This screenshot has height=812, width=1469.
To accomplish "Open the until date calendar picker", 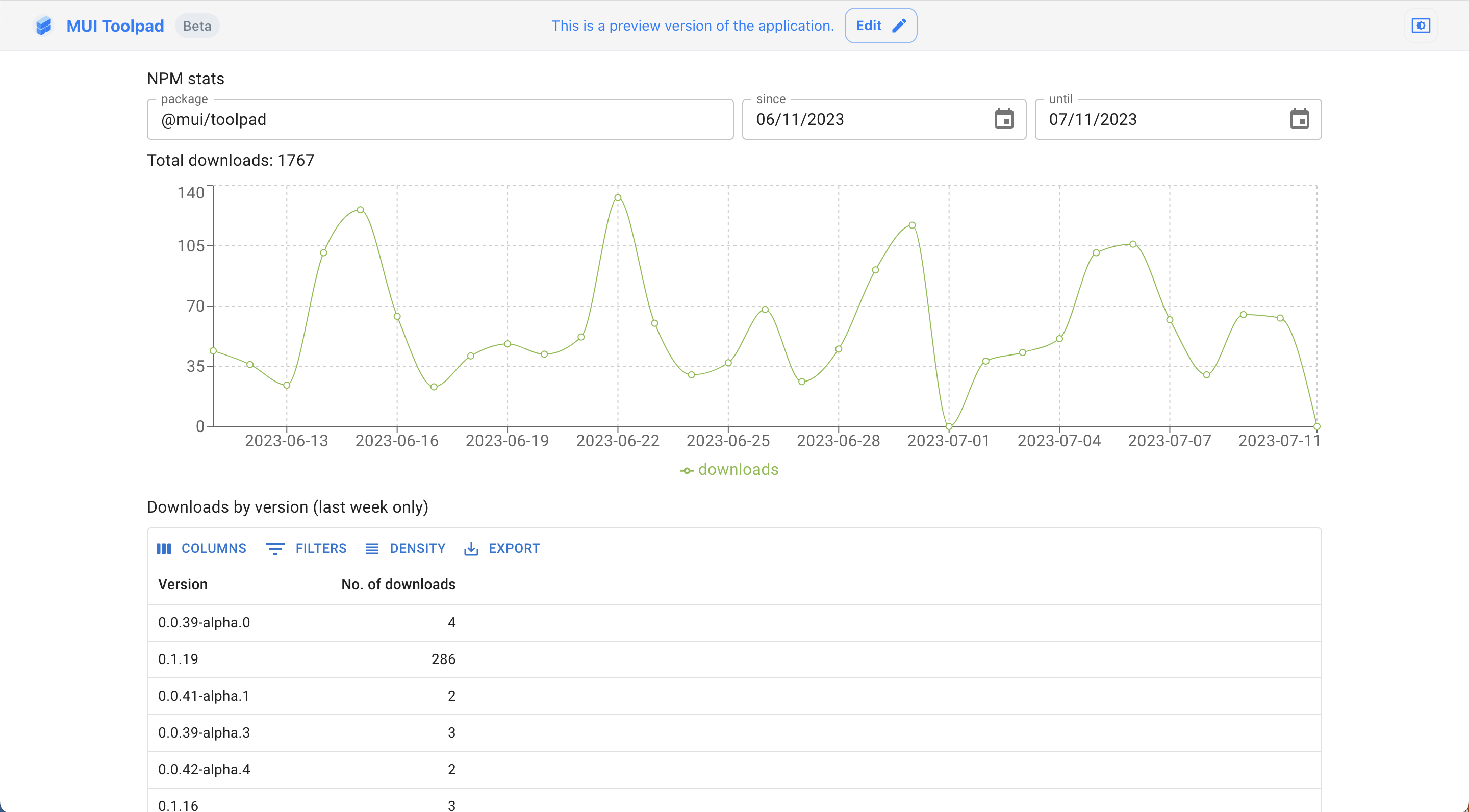I will pos(1299,119).
